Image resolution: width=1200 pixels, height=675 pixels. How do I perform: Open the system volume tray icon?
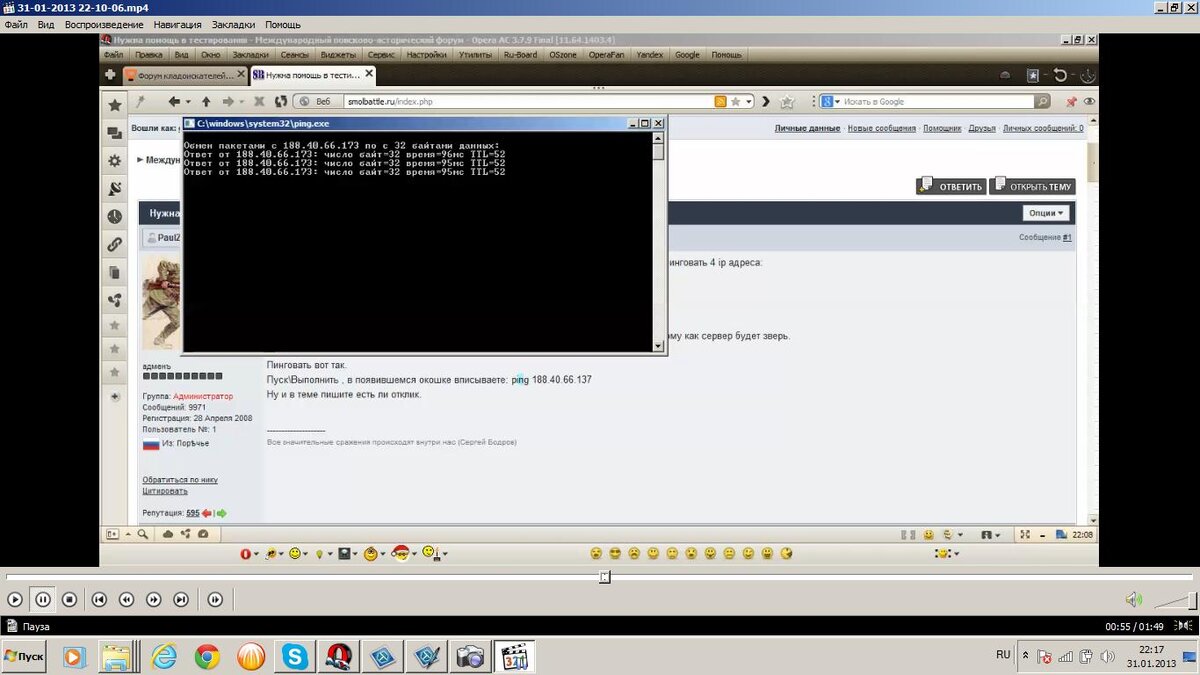coord(1107,657)
